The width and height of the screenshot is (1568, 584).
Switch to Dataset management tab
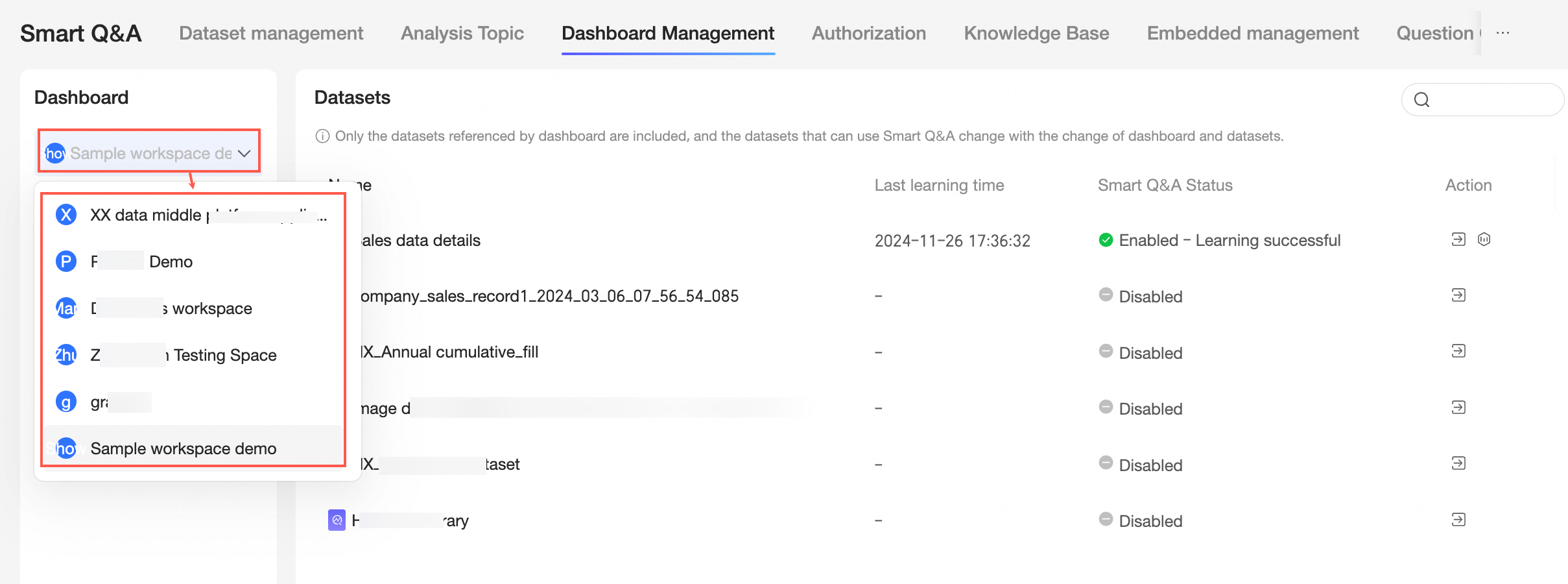tap(271, 33)
